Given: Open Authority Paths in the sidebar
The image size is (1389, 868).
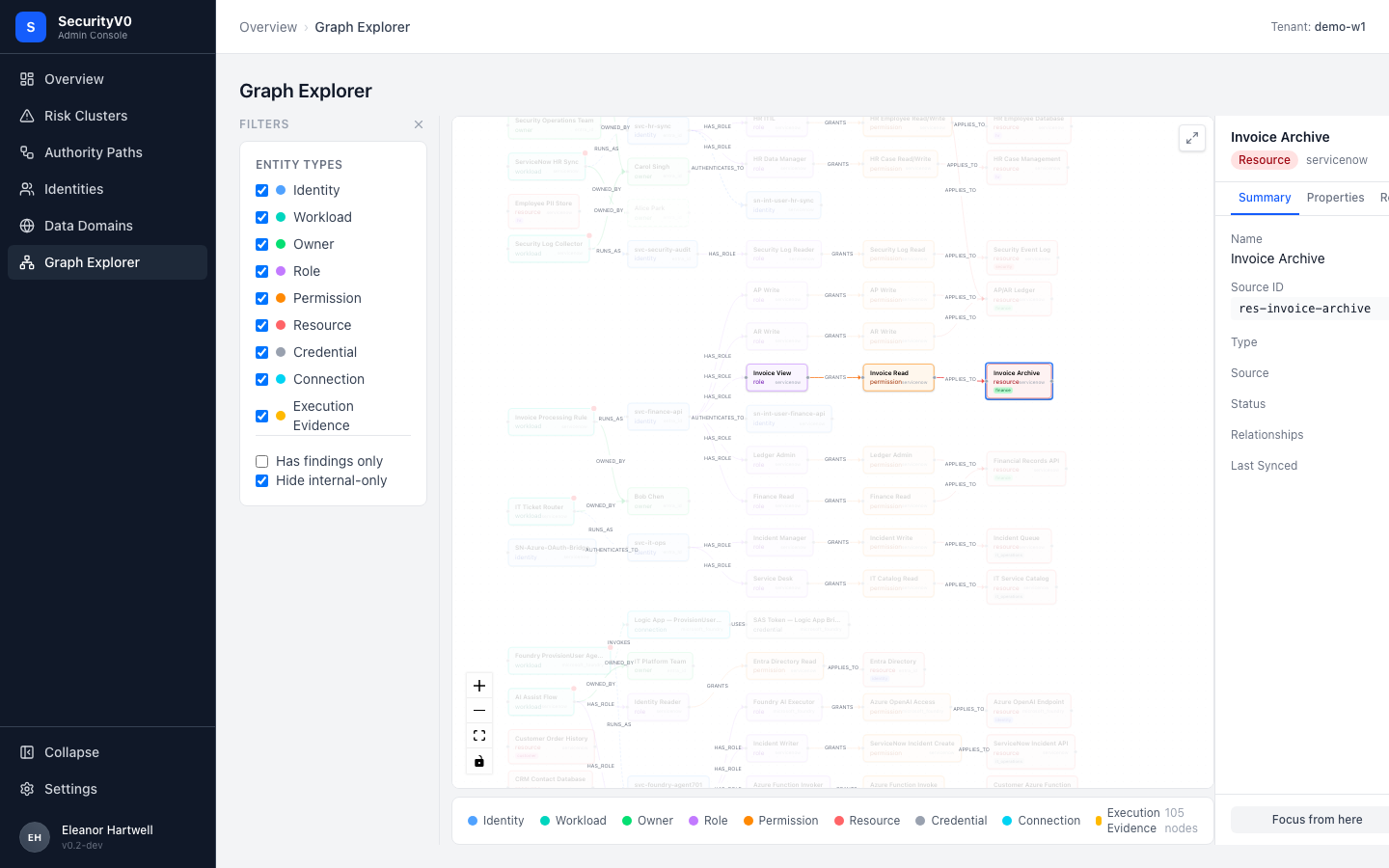Looking at the screenshot, I should point(107,152).
